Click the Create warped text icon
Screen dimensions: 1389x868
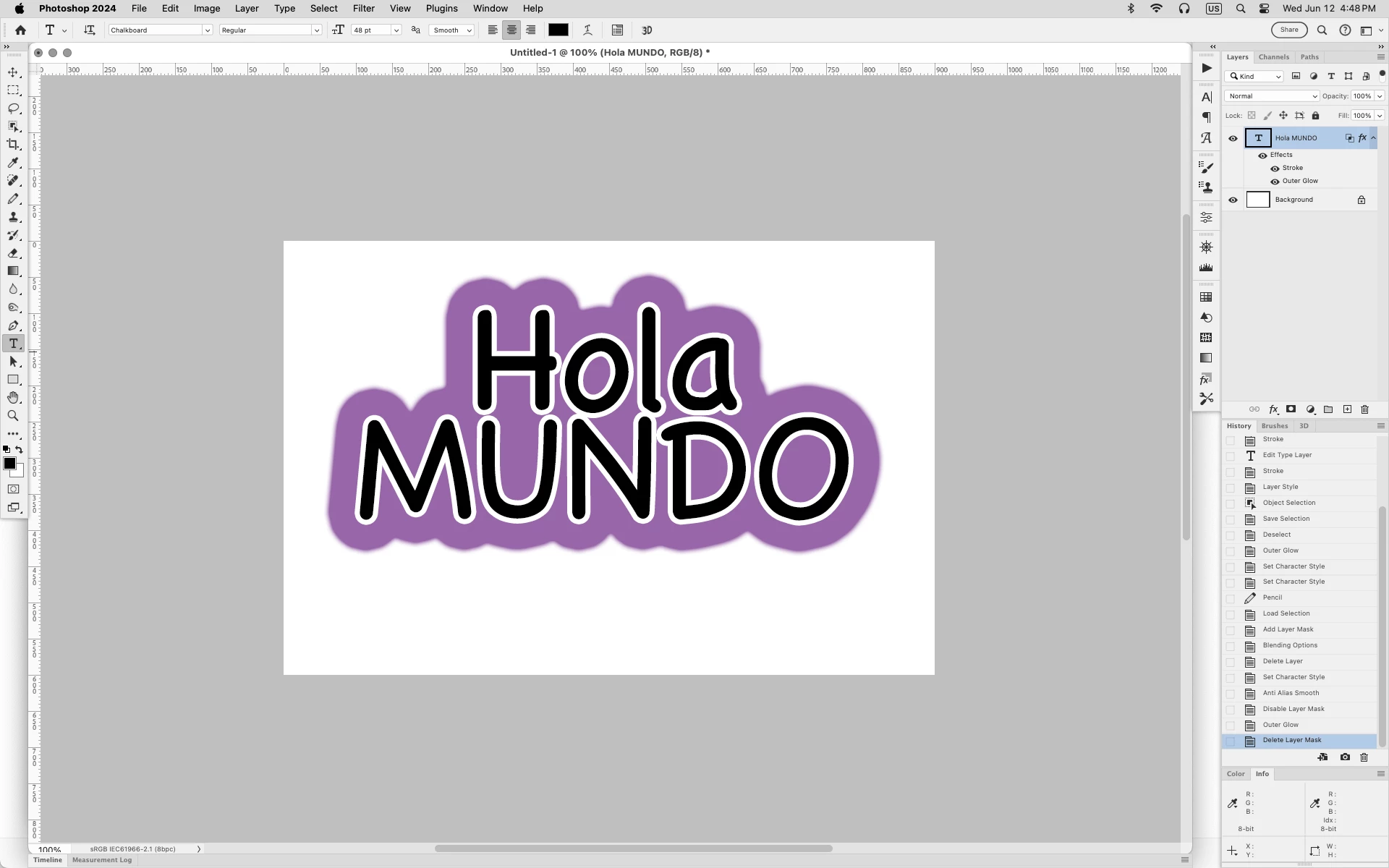click(587, 30)
